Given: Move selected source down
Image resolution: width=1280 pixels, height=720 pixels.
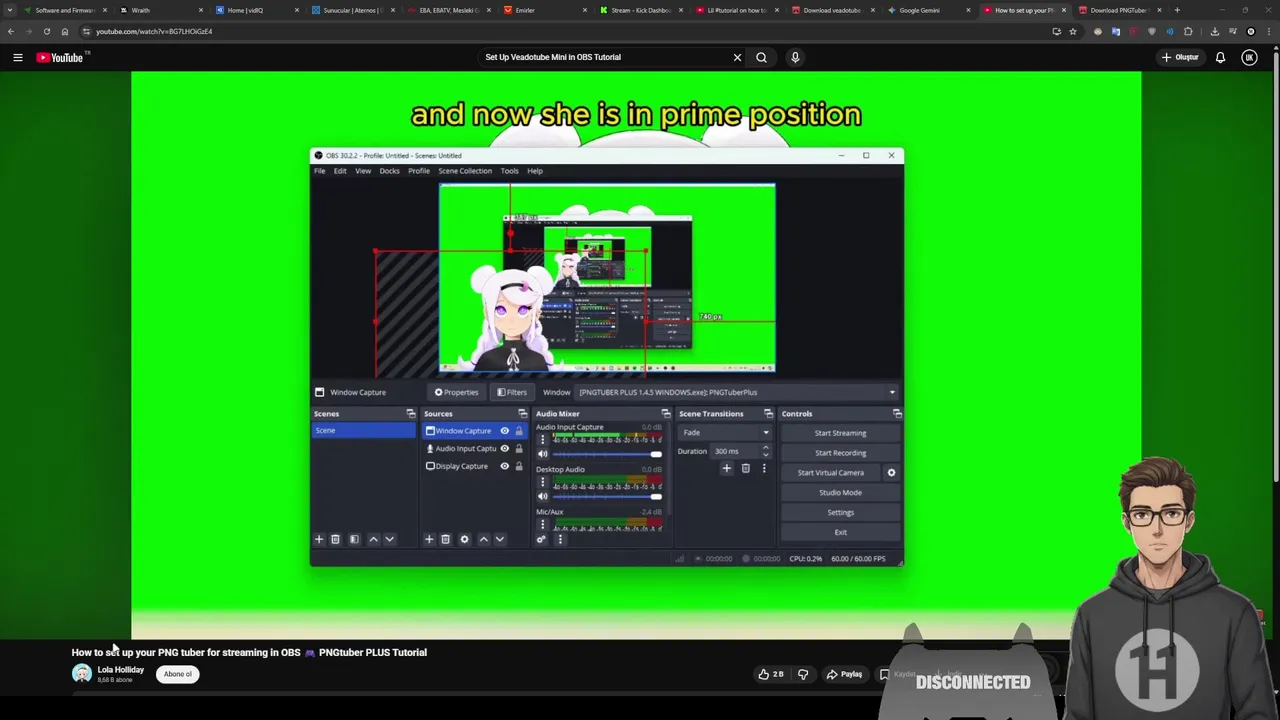Looking at the screenshot, I should click(500, 539).
